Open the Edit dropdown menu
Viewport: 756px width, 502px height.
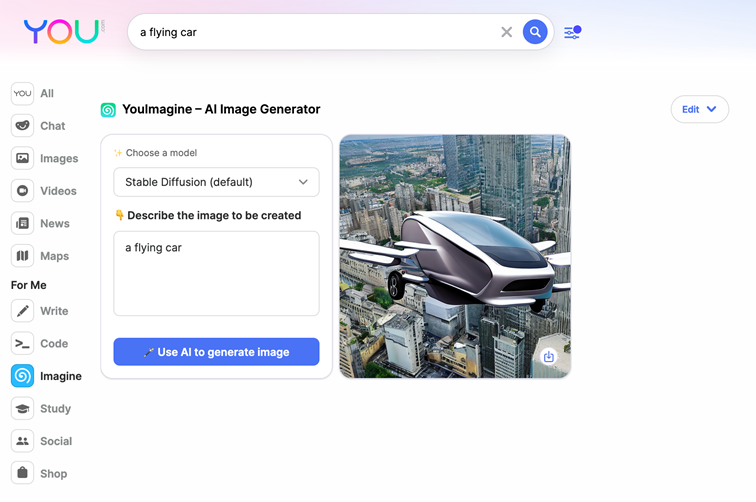pos(699,109)
